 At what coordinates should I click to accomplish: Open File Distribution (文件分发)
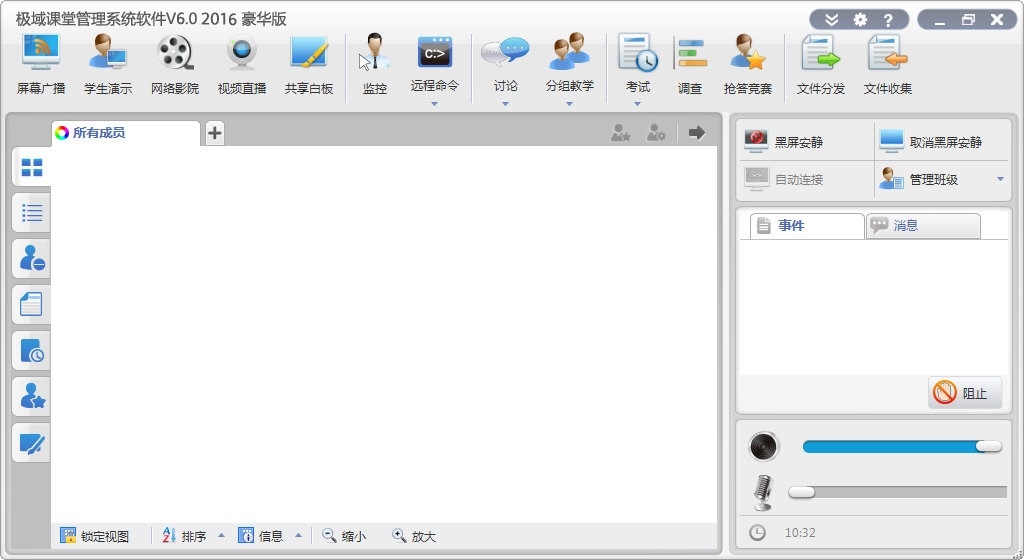[x=821, y=65]
